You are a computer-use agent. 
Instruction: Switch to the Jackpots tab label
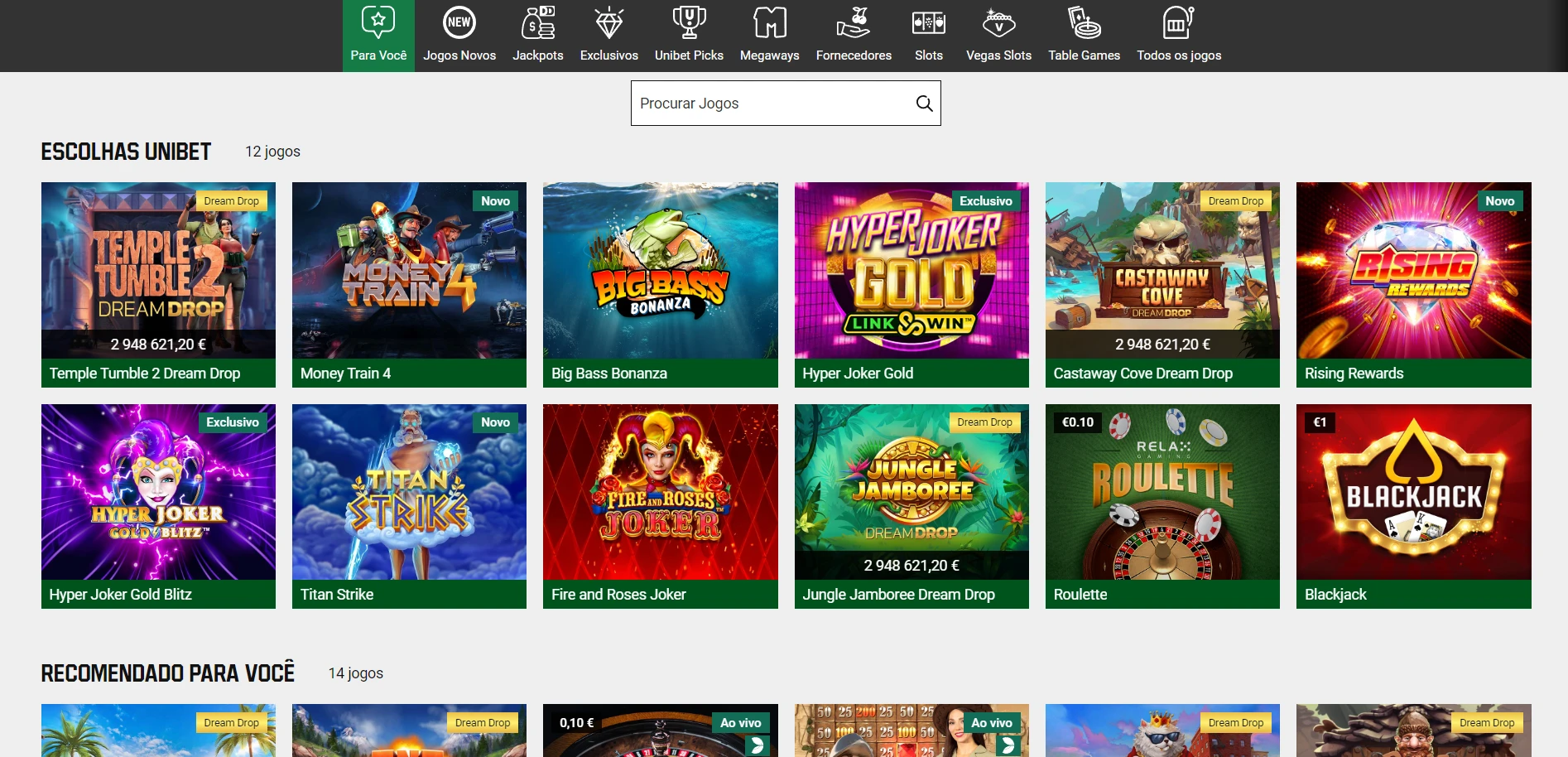(x=538, y=55)
